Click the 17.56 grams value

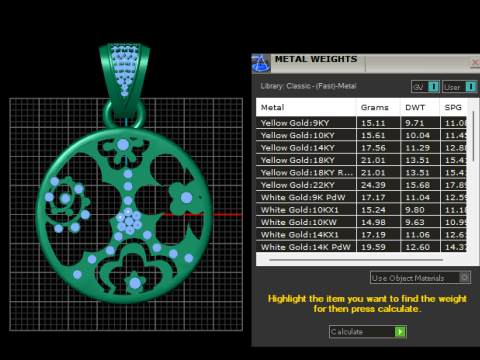pos(373,148)
